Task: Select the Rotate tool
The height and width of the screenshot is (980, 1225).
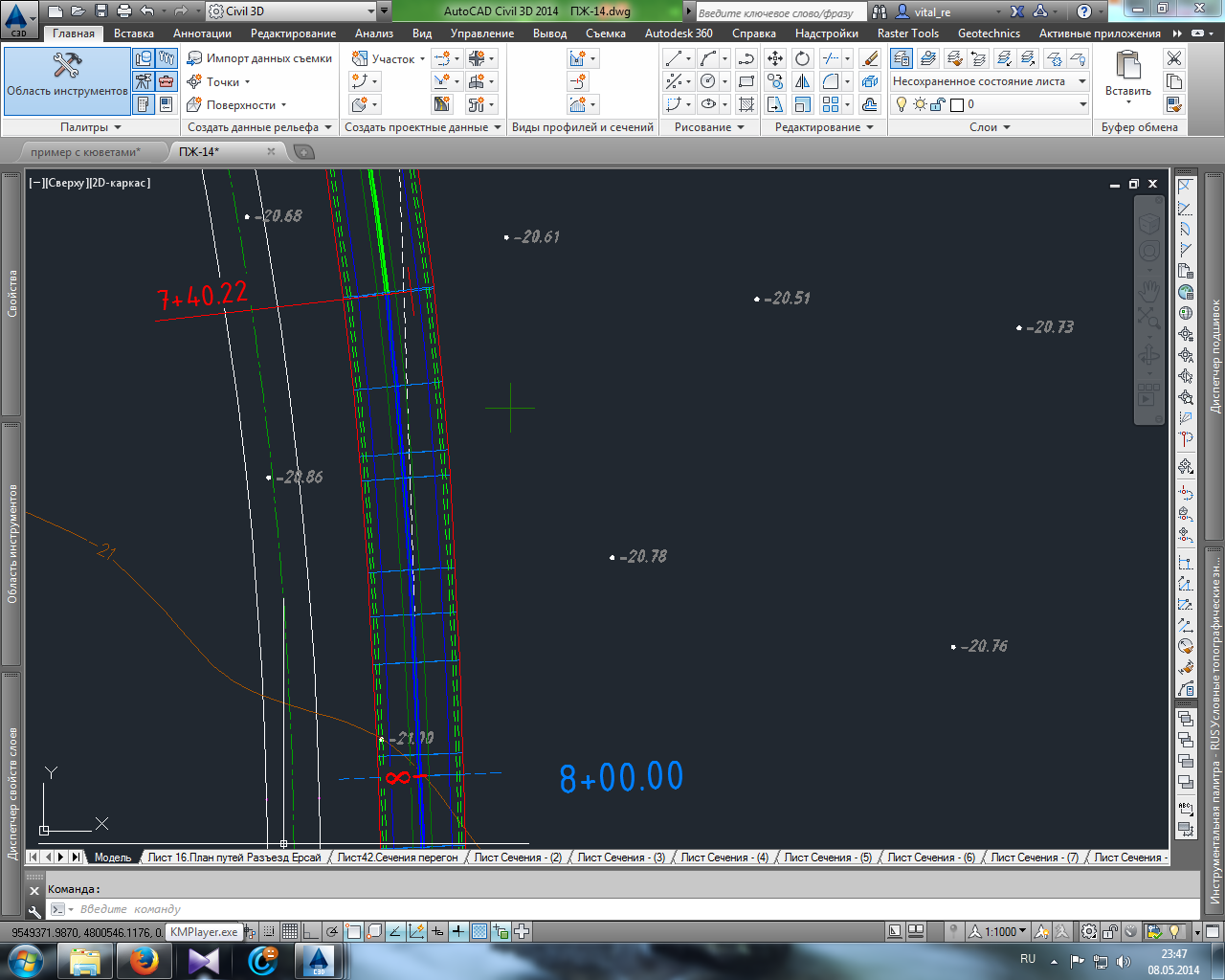Action: click(x=802, y=58)
